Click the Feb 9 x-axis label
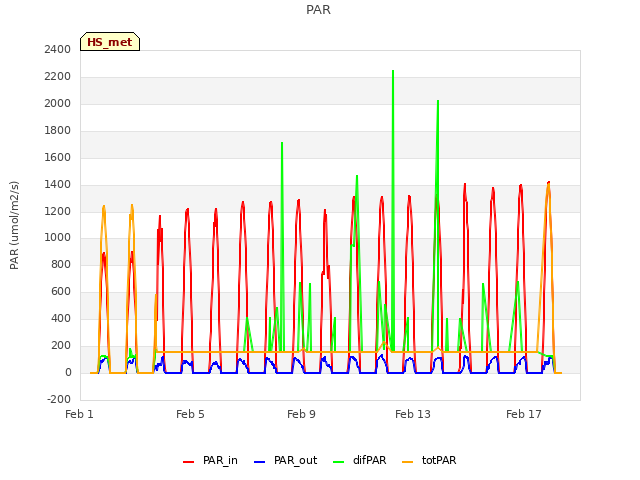 point(301,414)
